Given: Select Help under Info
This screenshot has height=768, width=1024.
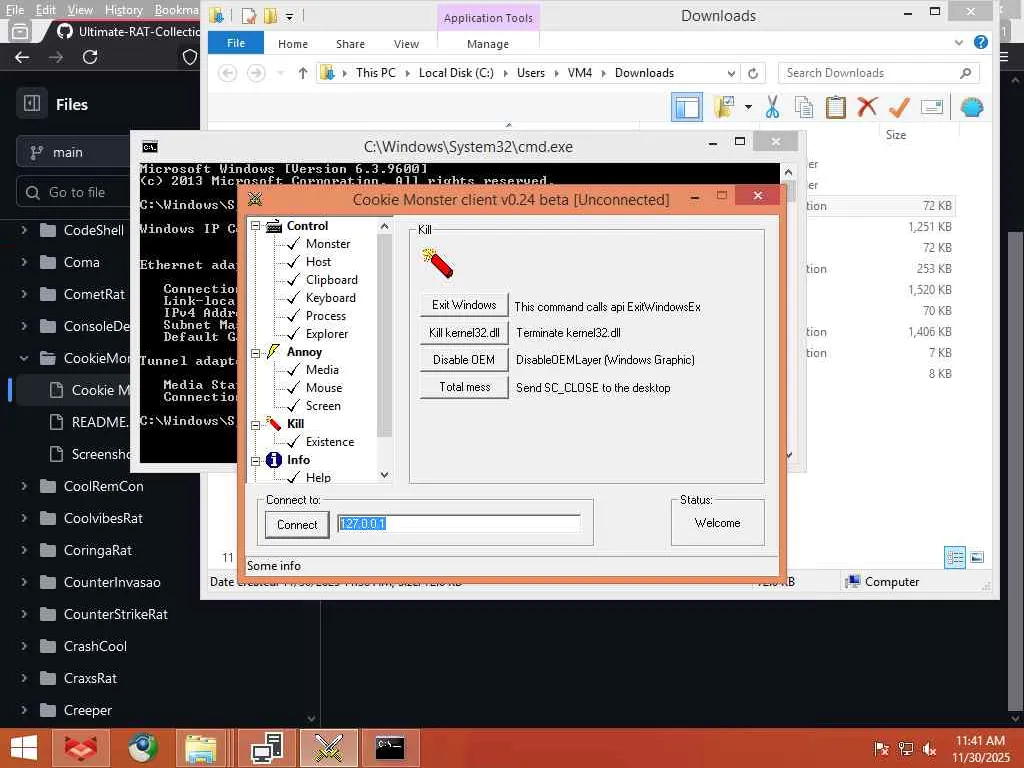Looking at the screenshot, I should 318,477.
